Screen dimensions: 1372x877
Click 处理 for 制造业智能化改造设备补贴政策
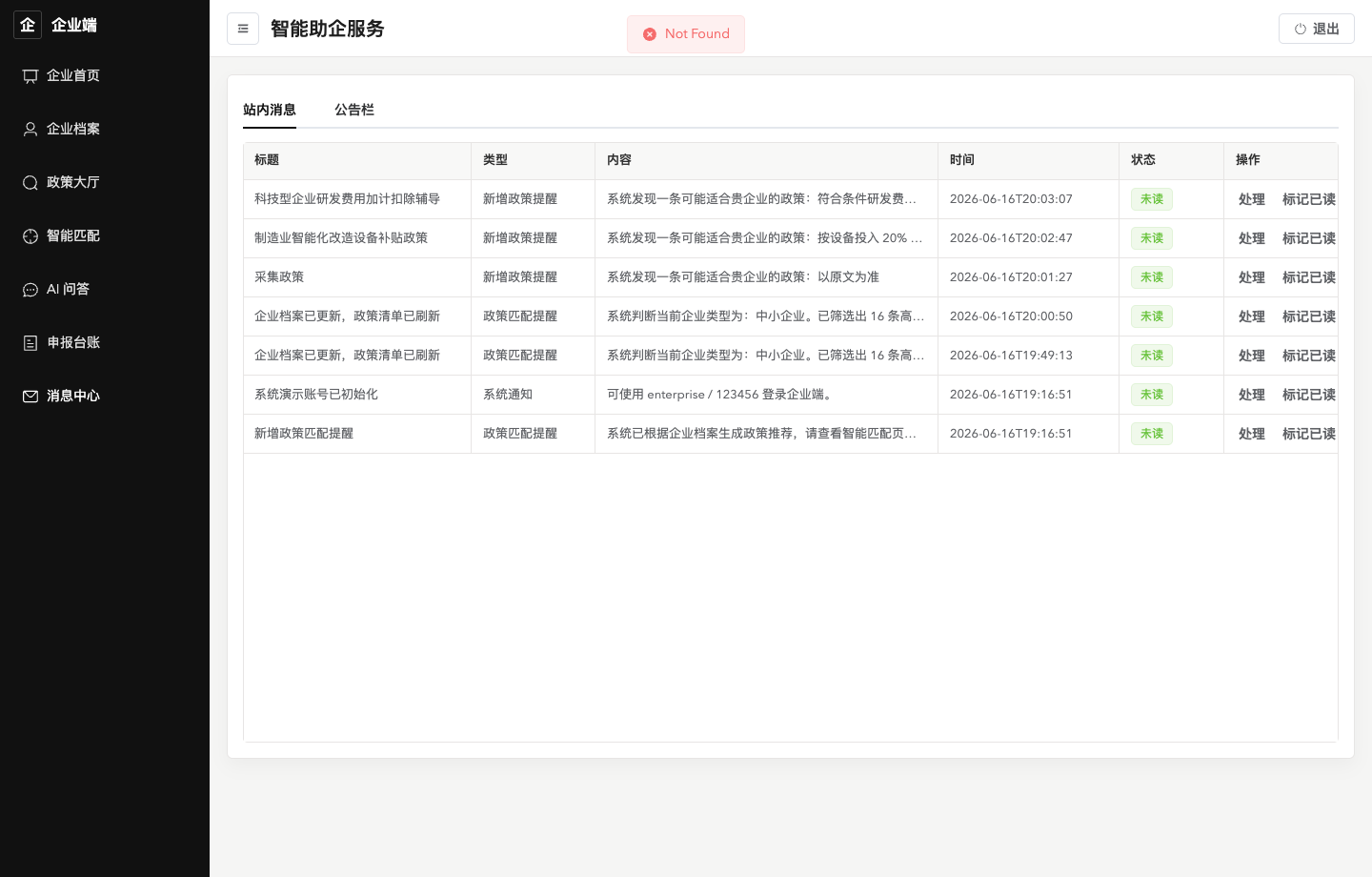[1251, 238]
